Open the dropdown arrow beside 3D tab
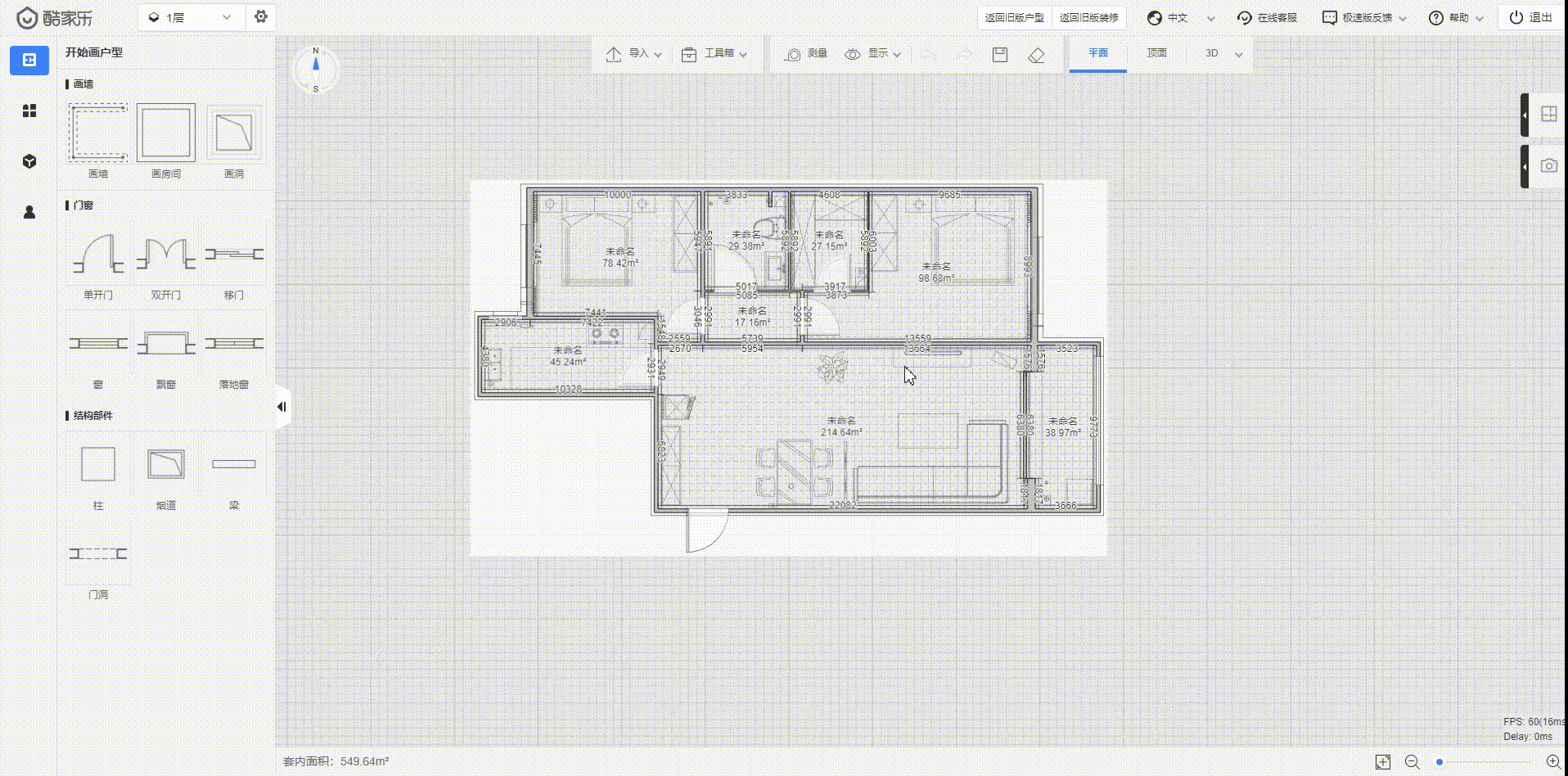 pyautogui.click(x=1239, y=55)
